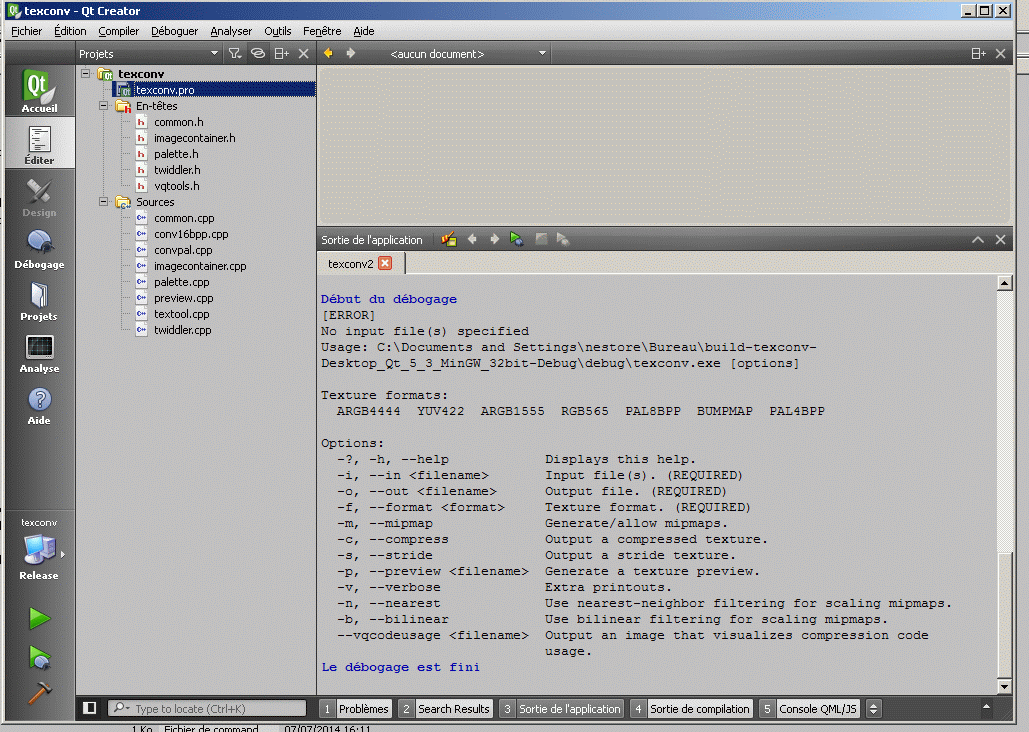Viewport: 1029px width, 732px height.
Task: Select imagecontainer.h header file
Action: (194, 138)
